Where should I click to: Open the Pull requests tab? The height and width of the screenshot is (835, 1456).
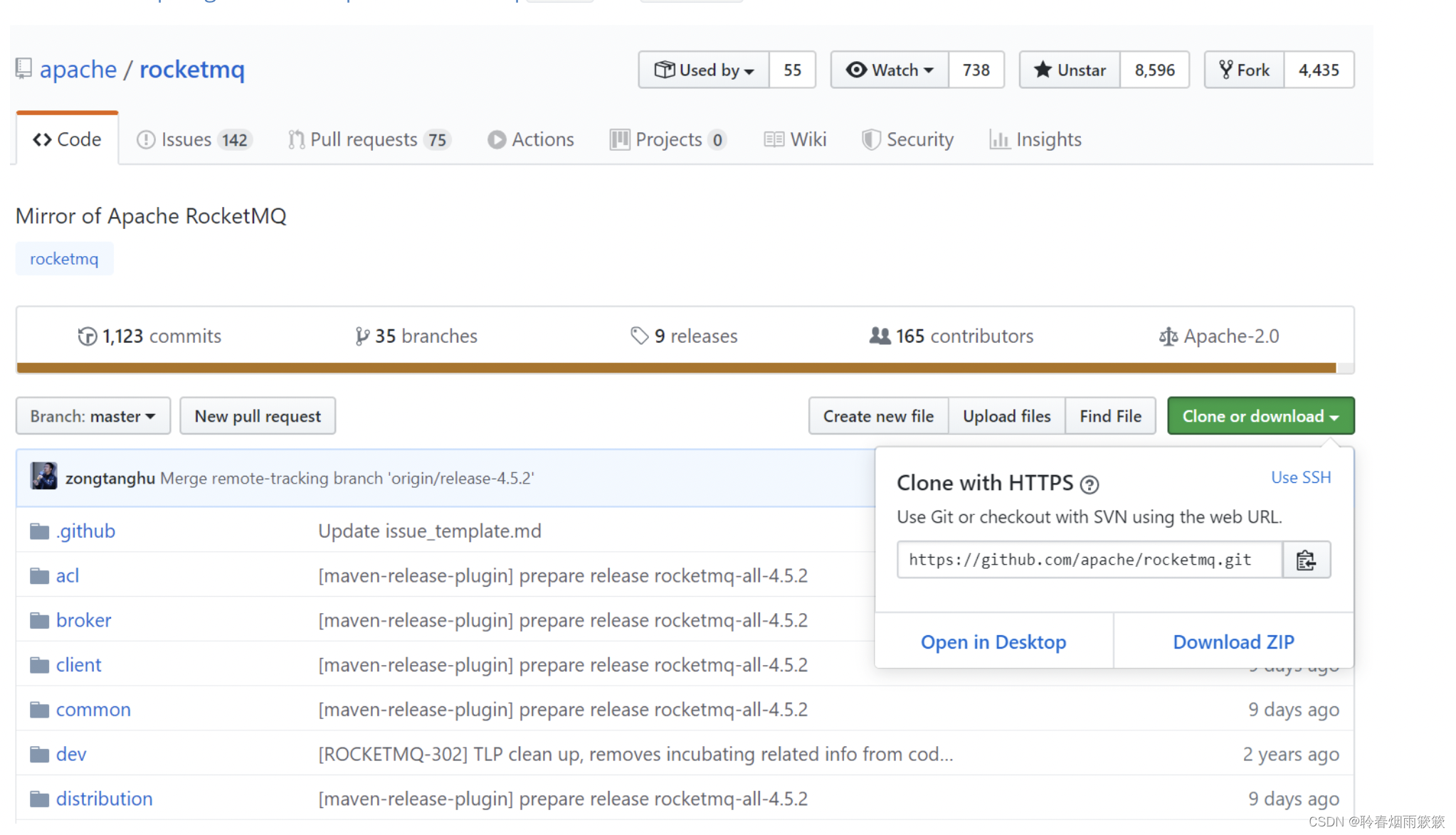[x=369, y=139]
